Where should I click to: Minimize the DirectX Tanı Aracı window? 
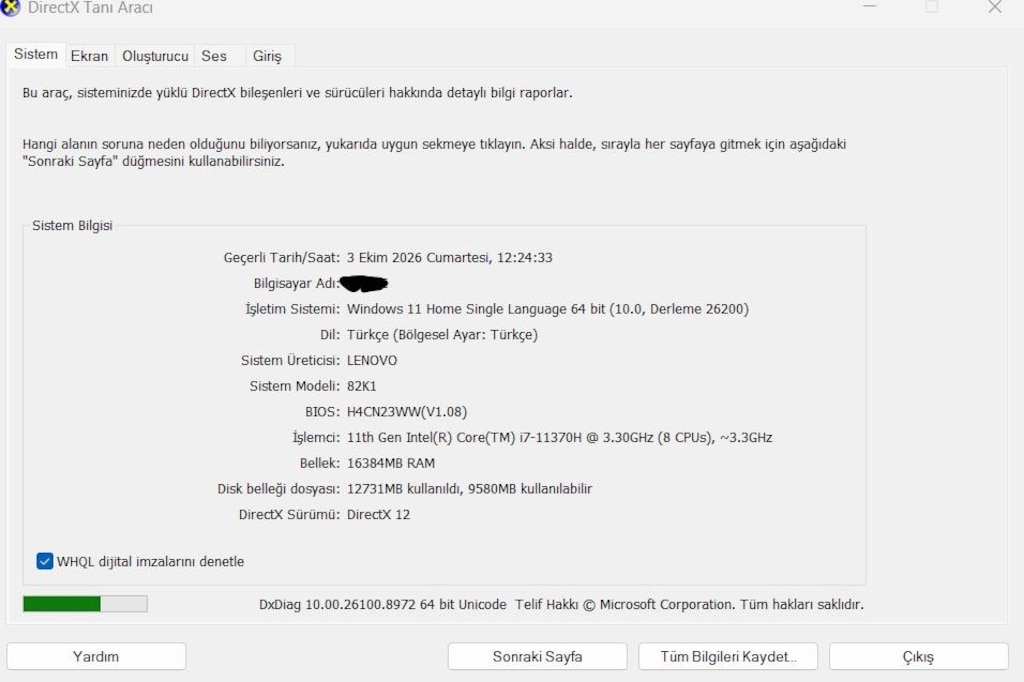pos(869,7)
